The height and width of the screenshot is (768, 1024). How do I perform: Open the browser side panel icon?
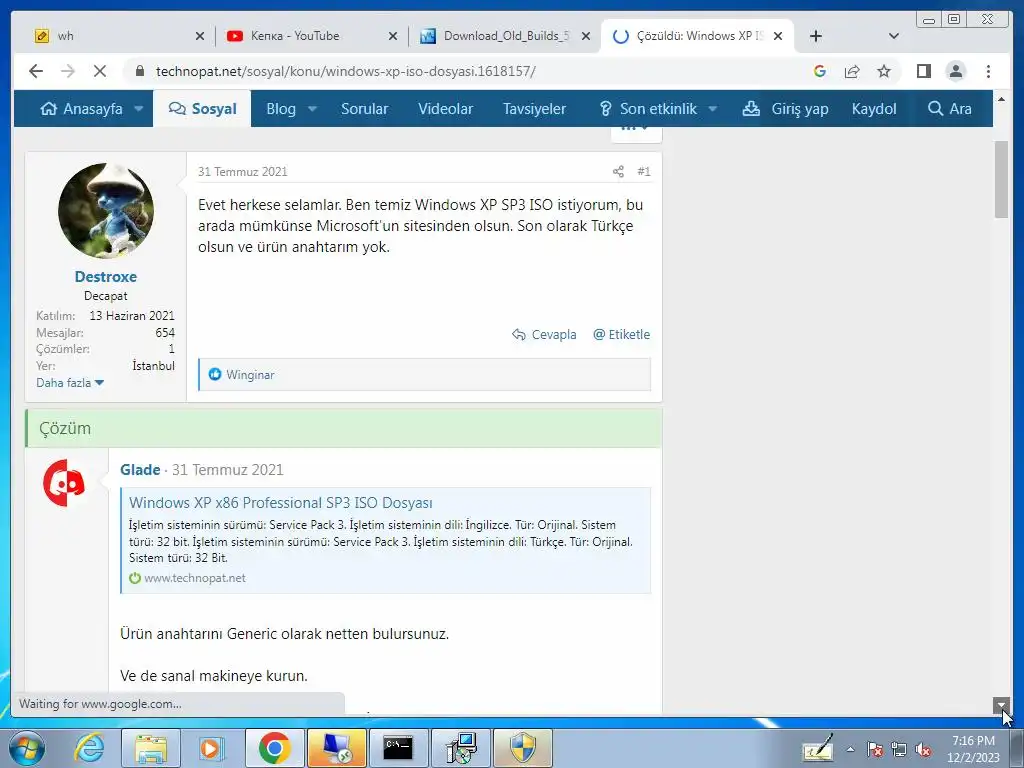[x=923, y=71]
